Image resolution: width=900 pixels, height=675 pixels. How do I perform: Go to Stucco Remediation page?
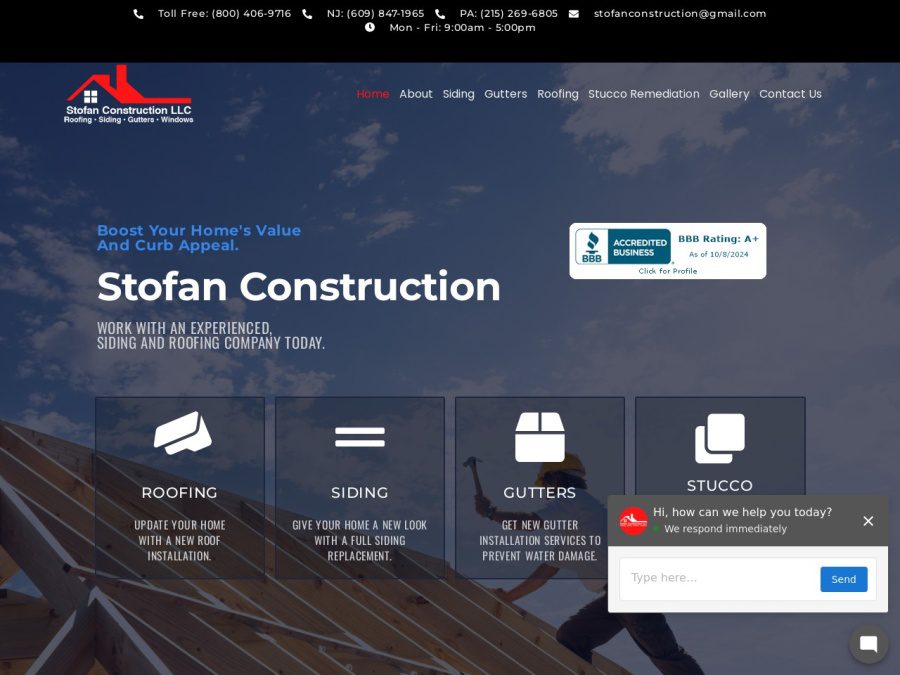[643, 94]
